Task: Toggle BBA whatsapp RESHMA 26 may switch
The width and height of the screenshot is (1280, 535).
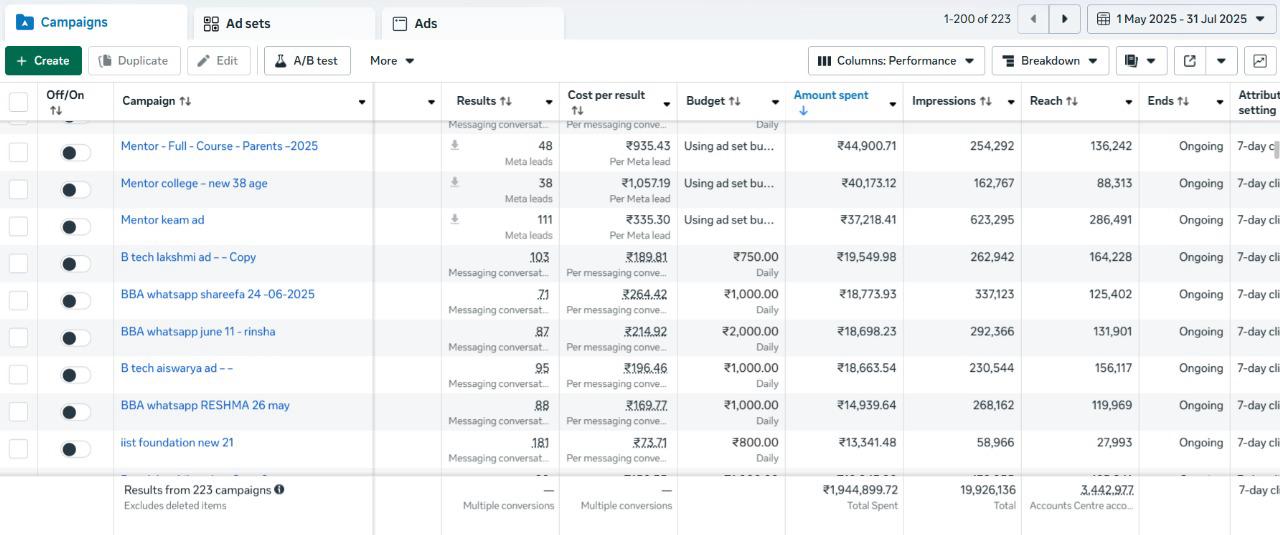Action: pyautogui.click(x=75, y=412)
